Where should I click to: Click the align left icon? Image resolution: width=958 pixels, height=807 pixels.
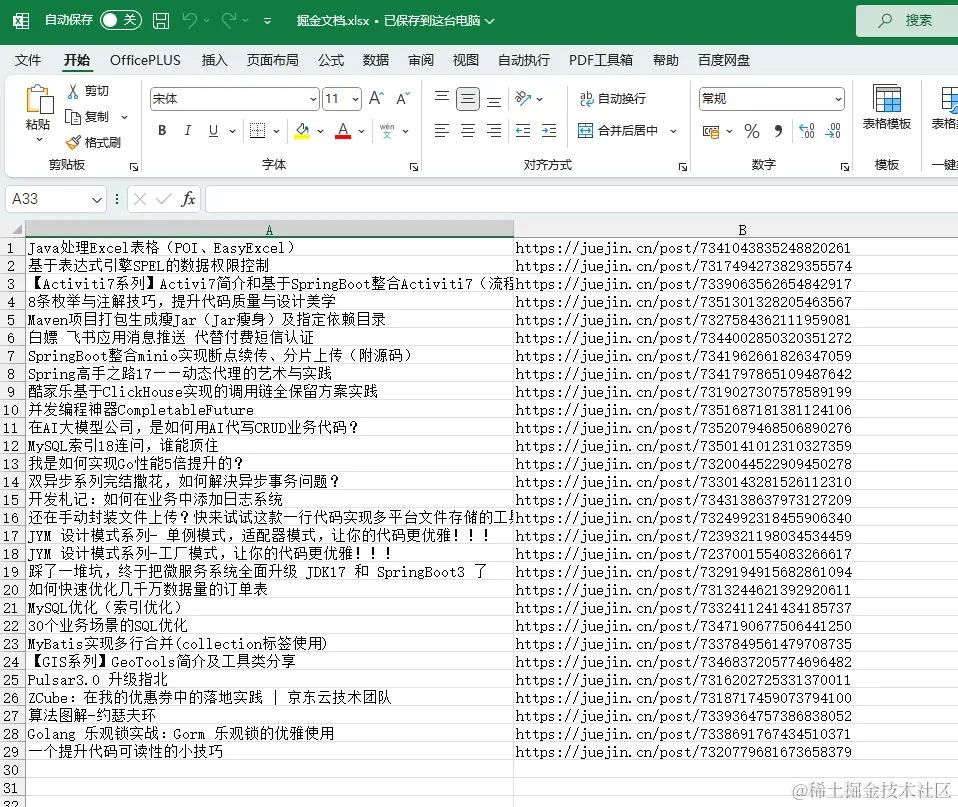(x=442, y=130)
